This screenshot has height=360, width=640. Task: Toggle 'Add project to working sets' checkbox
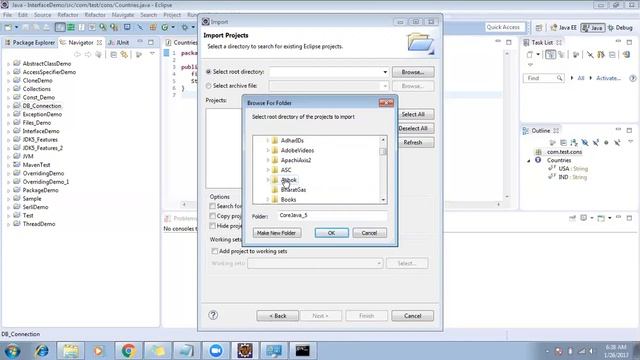(x=215, y=251)
